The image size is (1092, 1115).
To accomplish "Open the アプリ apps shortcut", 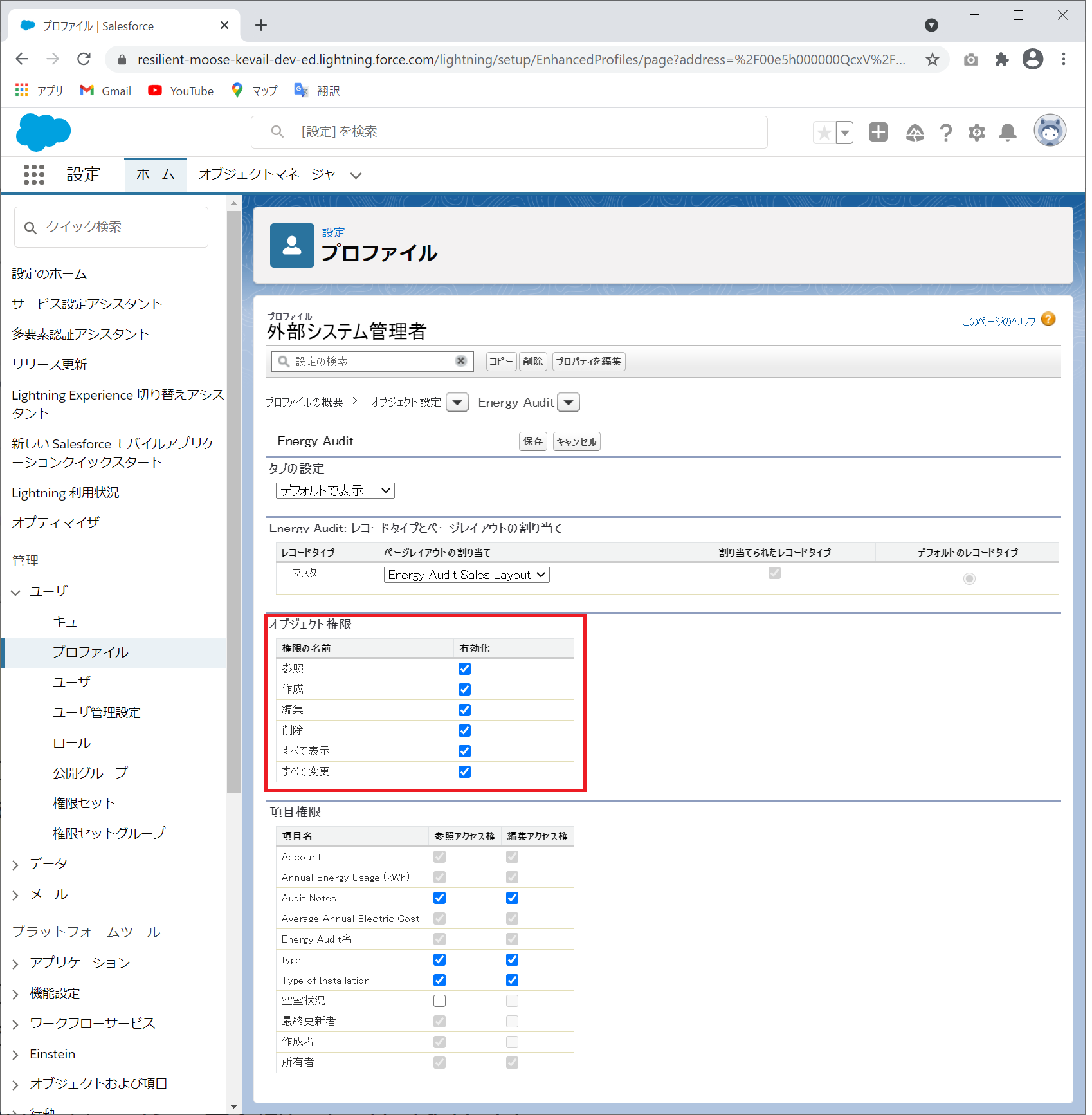I will [39, 91].
